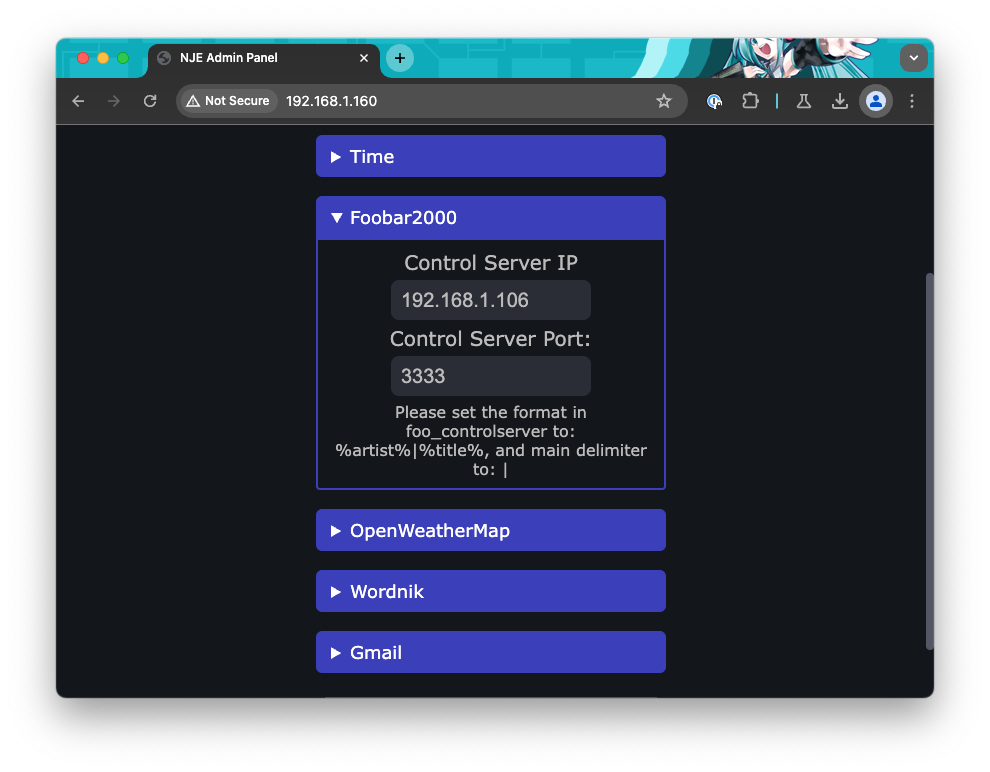Close the NJE Admin Panel tab
This screenshot has height=772, width=990.
click(x=364, y=58)
